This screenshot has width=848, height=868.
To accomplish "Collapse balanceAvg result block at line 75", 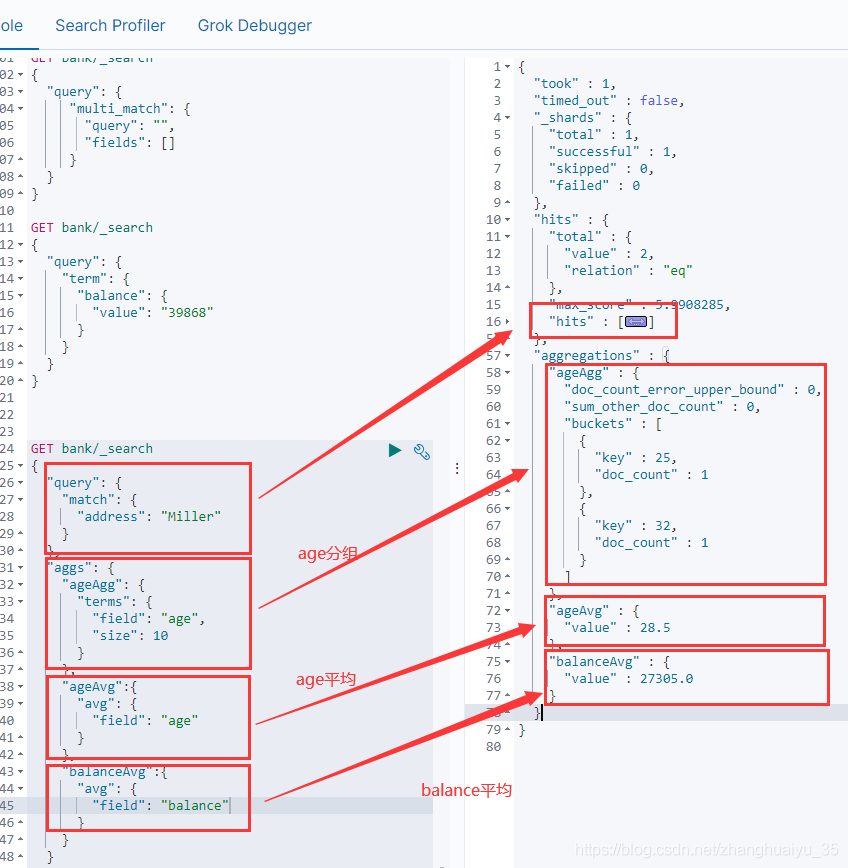I will tap(508, 662).
